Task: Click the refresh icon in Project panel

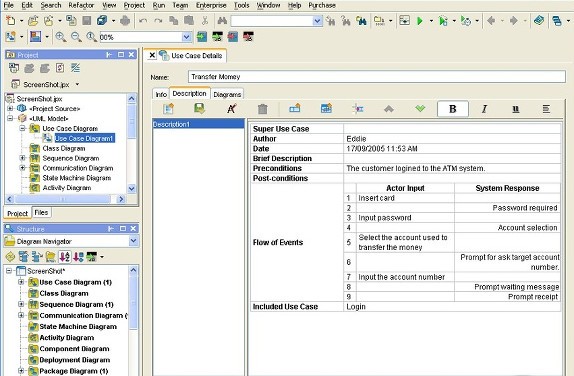Action: pyautogui.click(x=60, y=68)
